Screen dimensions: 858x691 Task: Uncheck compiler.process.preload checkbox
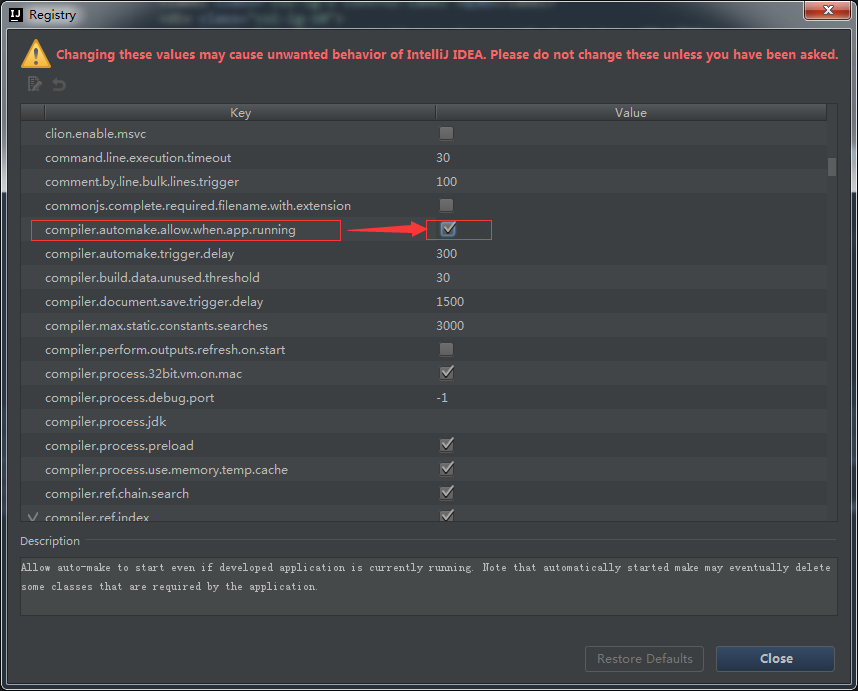pyautogui.click(x=447, y=445)
